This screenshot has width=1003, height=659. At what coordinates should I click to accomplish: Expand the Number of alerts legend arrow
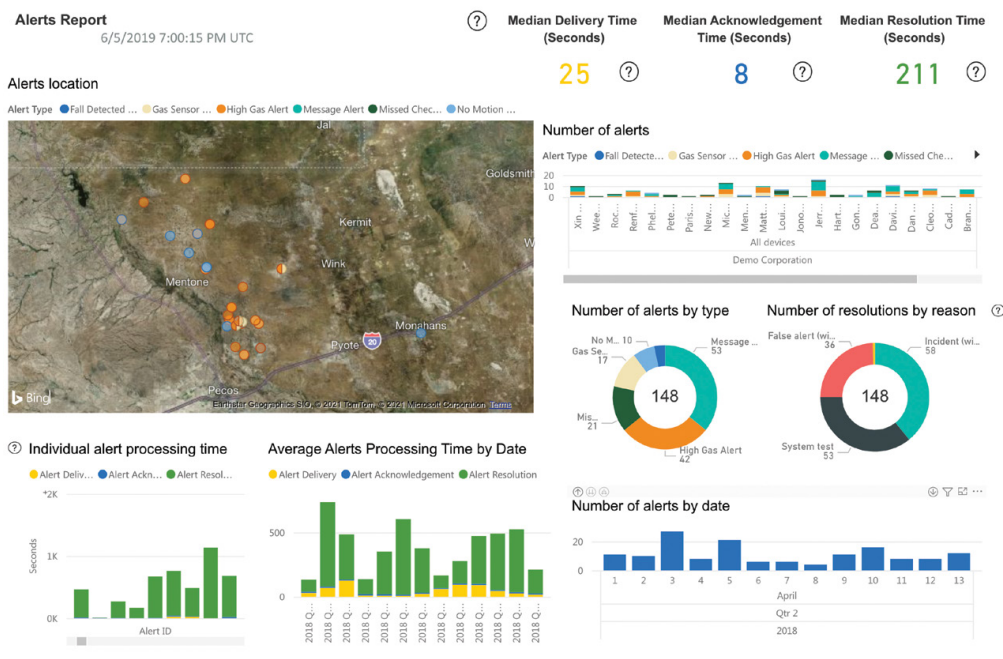coord(977,155)
